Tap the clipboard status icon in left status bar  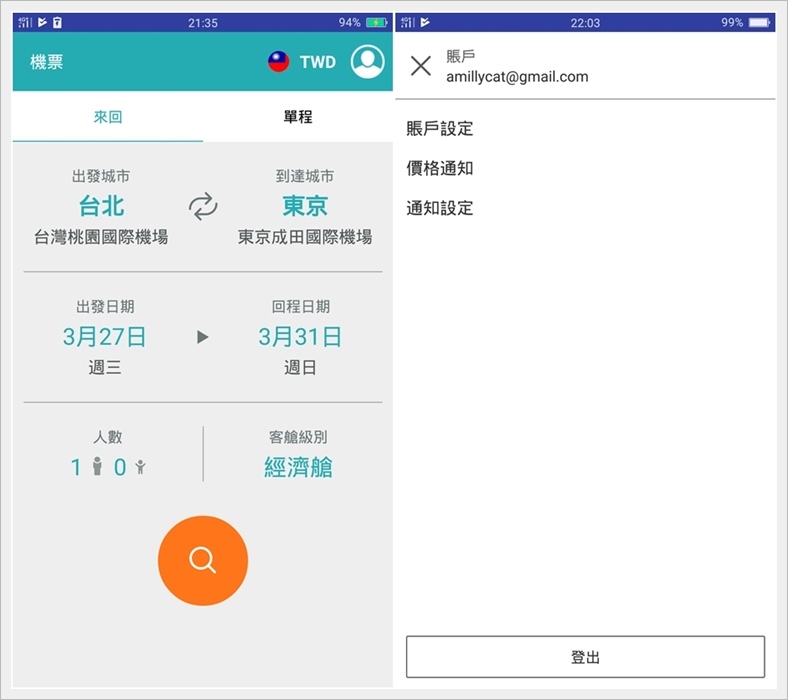(57, 22)
